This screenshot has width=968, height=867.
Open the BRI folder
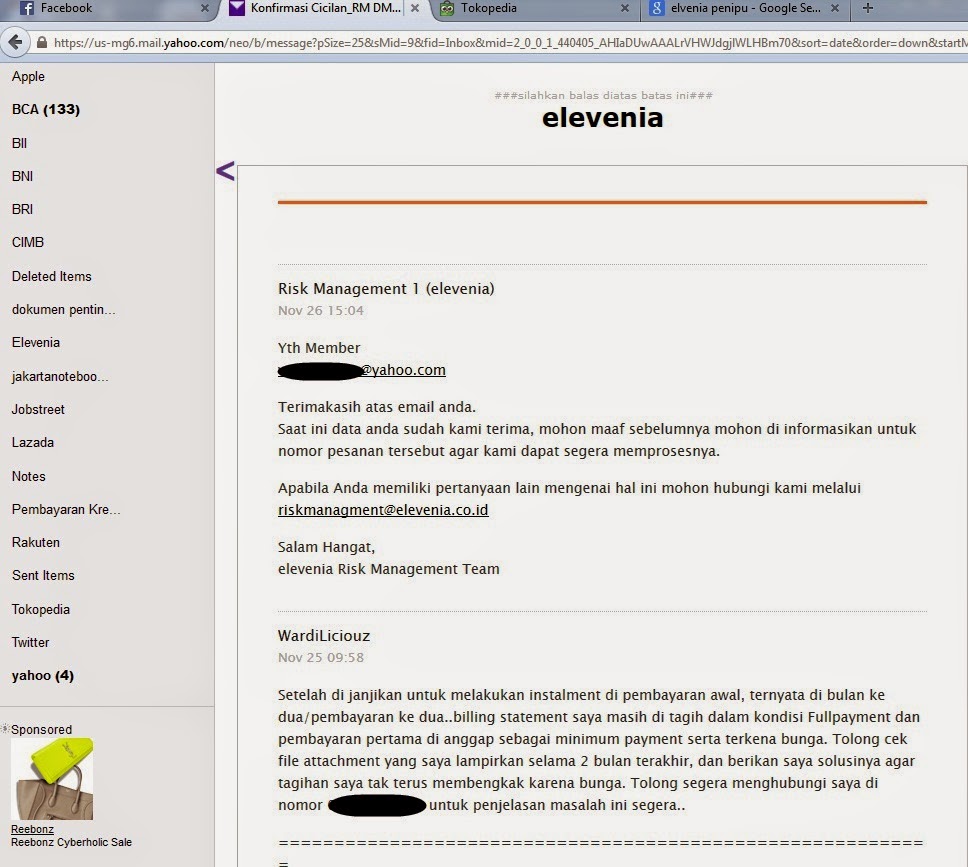22,209
